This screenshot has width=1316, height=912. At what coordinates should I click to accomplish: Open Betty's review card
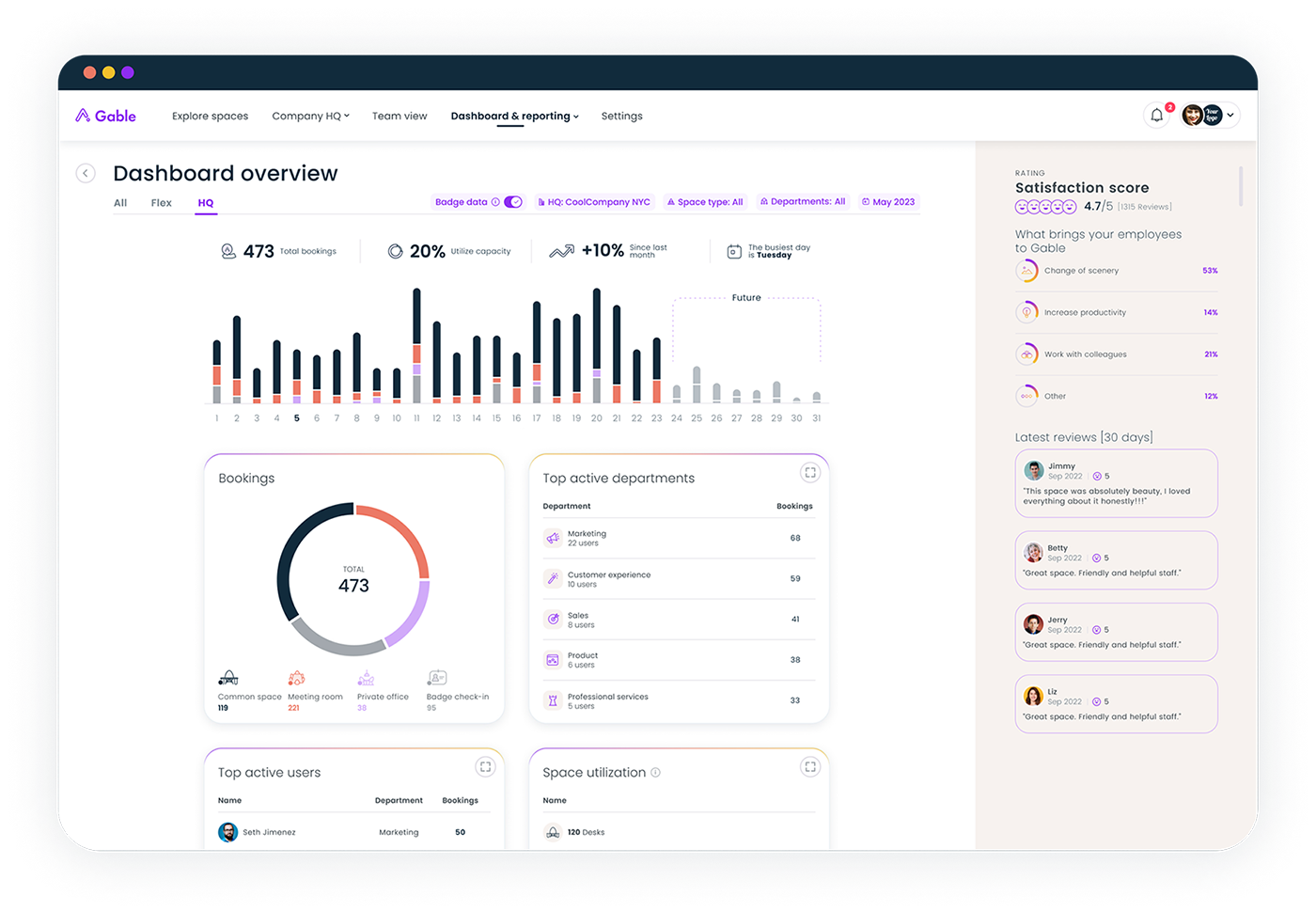(1116, 560)
